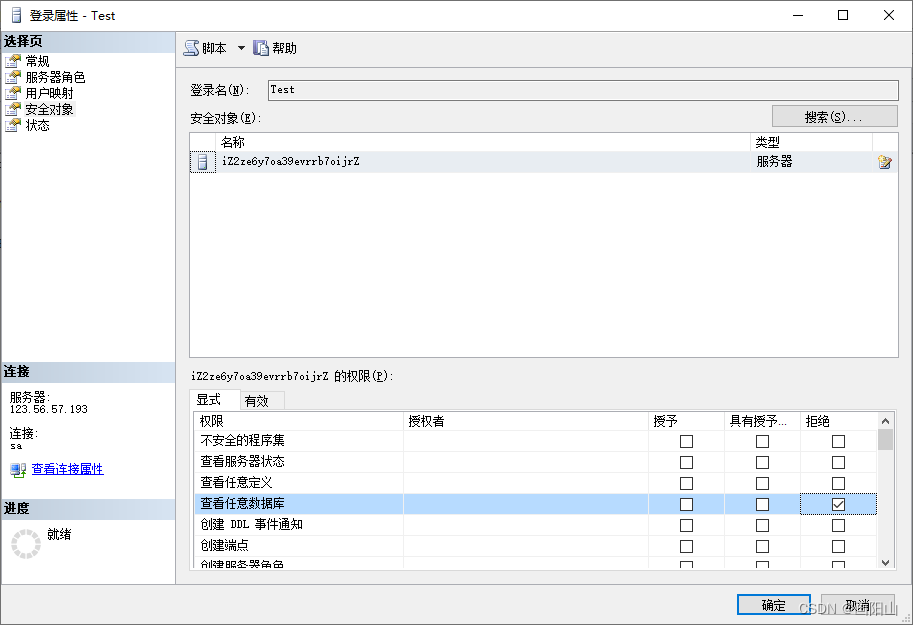Click the window database title icon
Screen dimensions: 913x625
16,15
